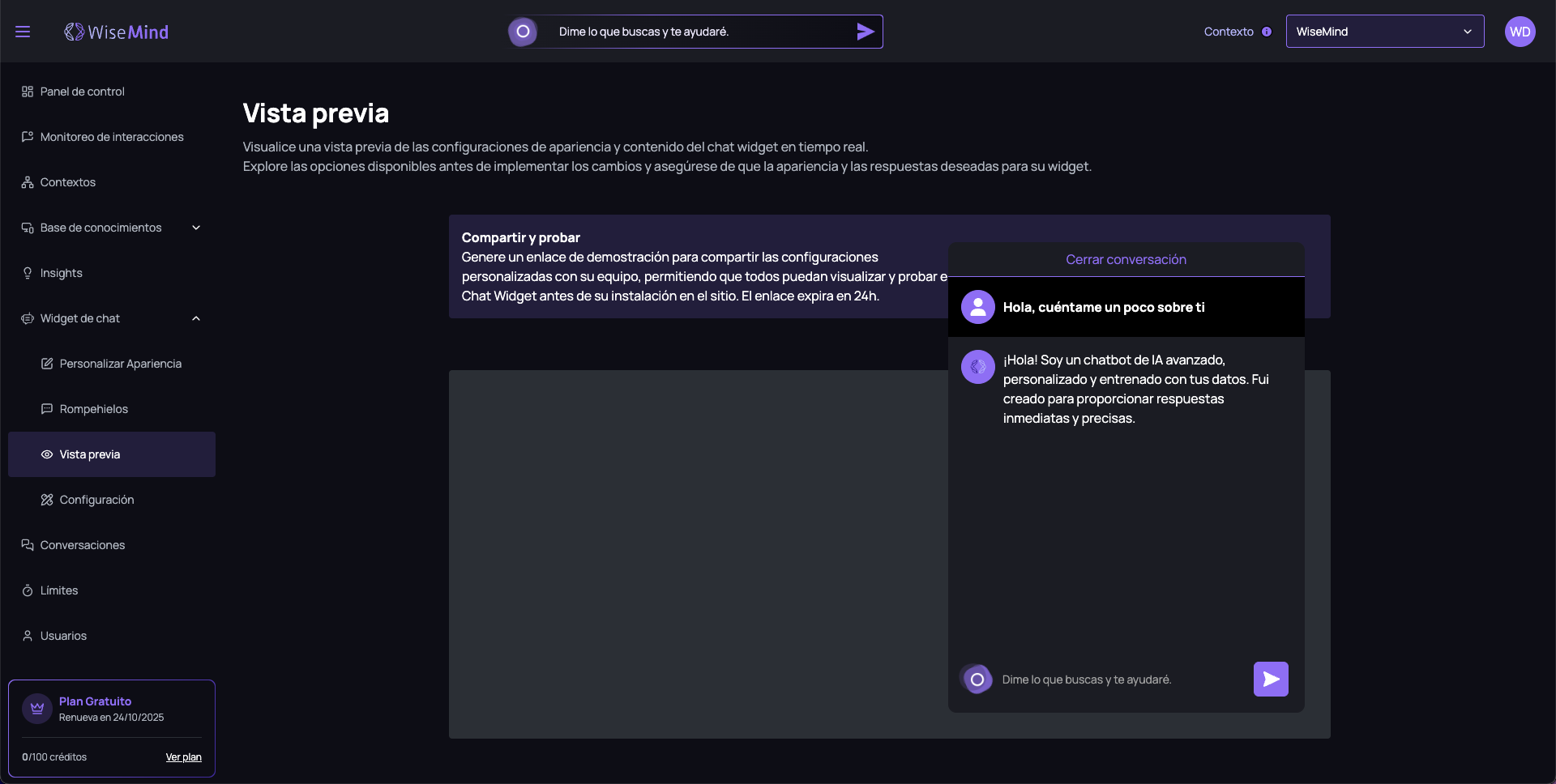Open Panel de control page

[x=82, y=92]
